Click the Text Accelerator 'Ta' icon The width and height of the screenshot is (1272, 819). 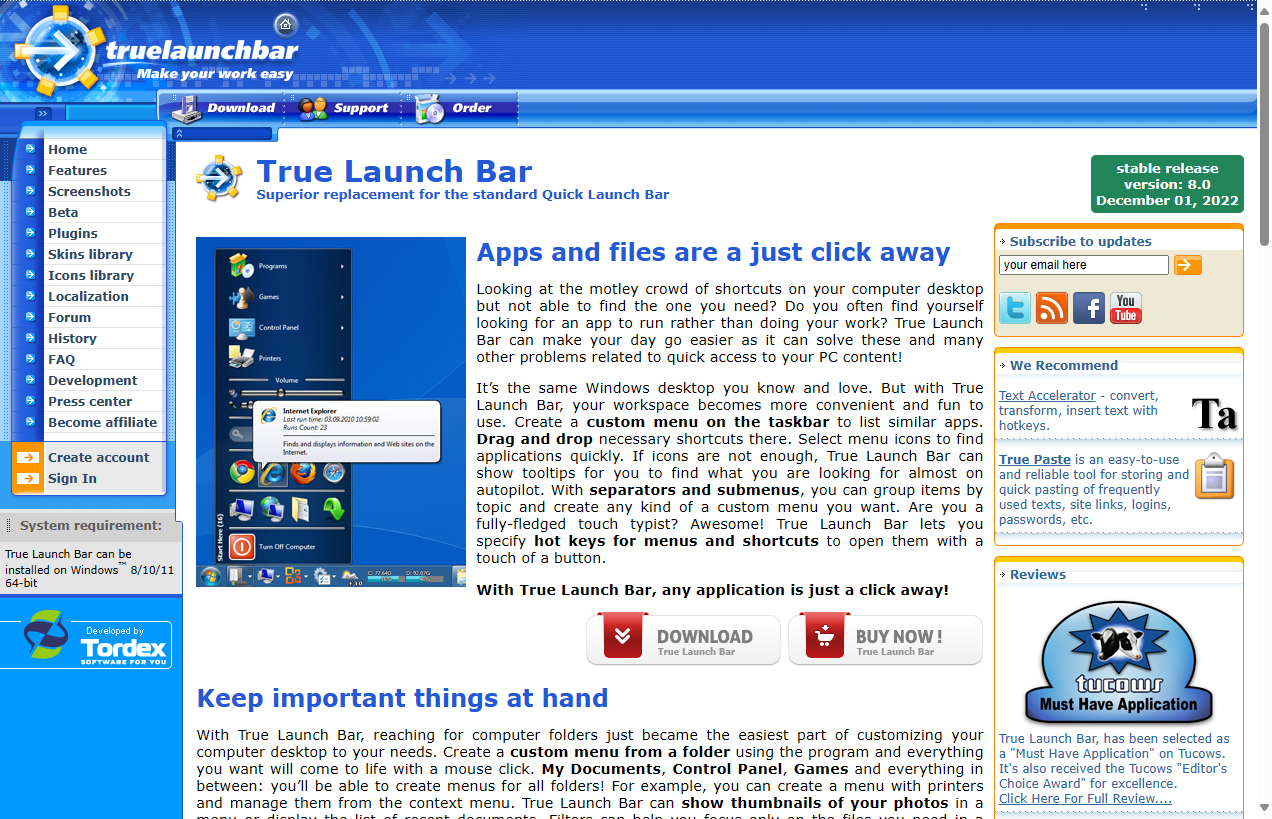1214,411
